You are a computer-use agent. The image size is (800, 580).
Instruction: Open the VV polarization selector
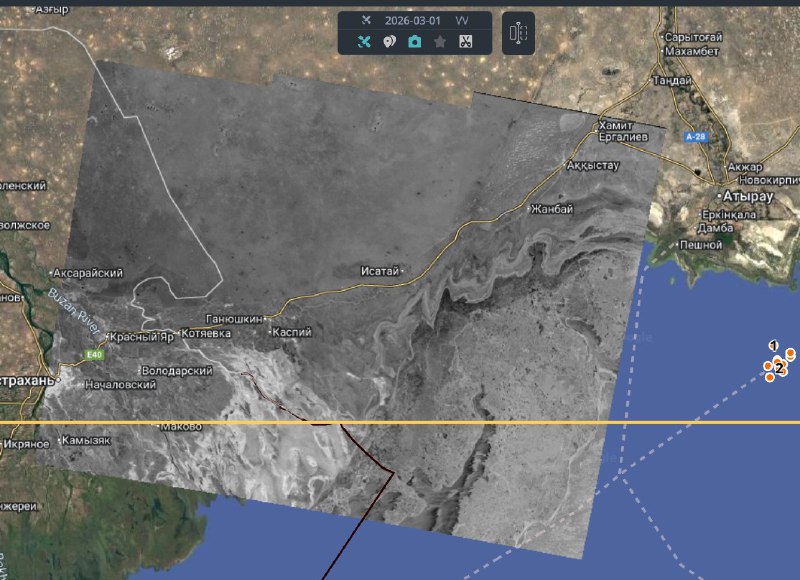(x=461, y=20)
